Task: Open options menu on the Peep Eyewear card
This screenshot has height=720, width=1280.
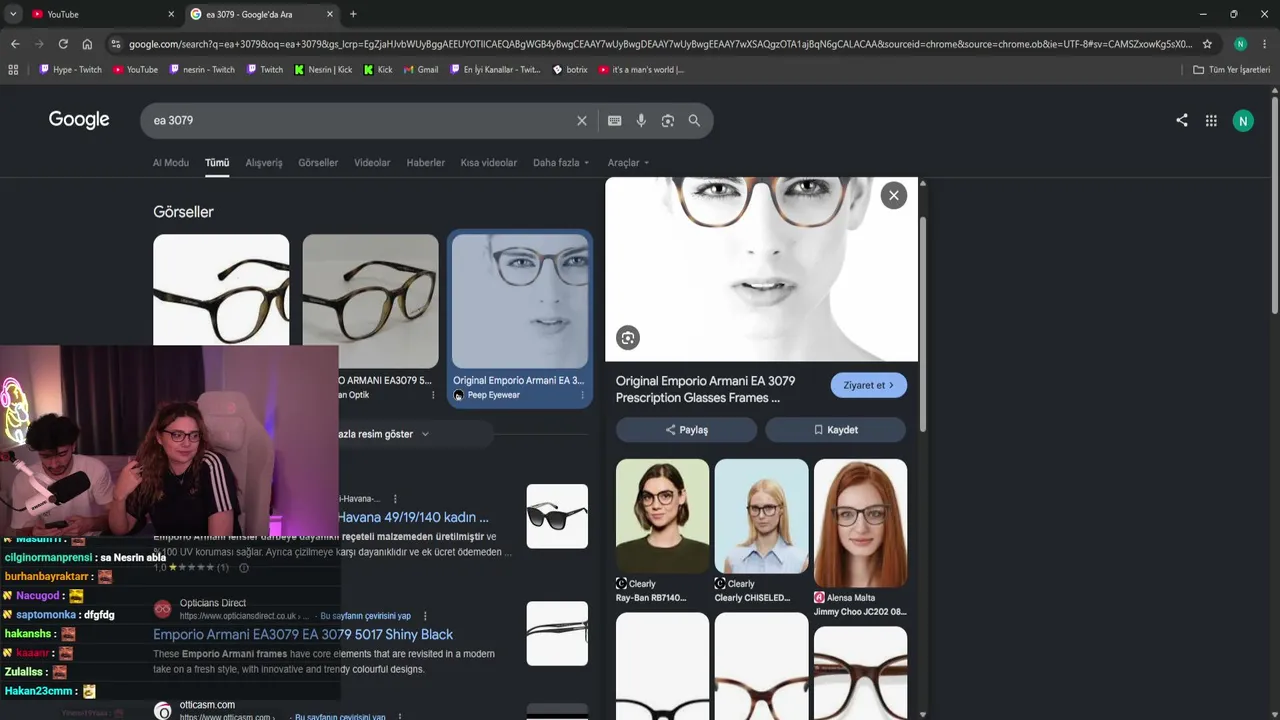Action: click(x=582, y=395)
